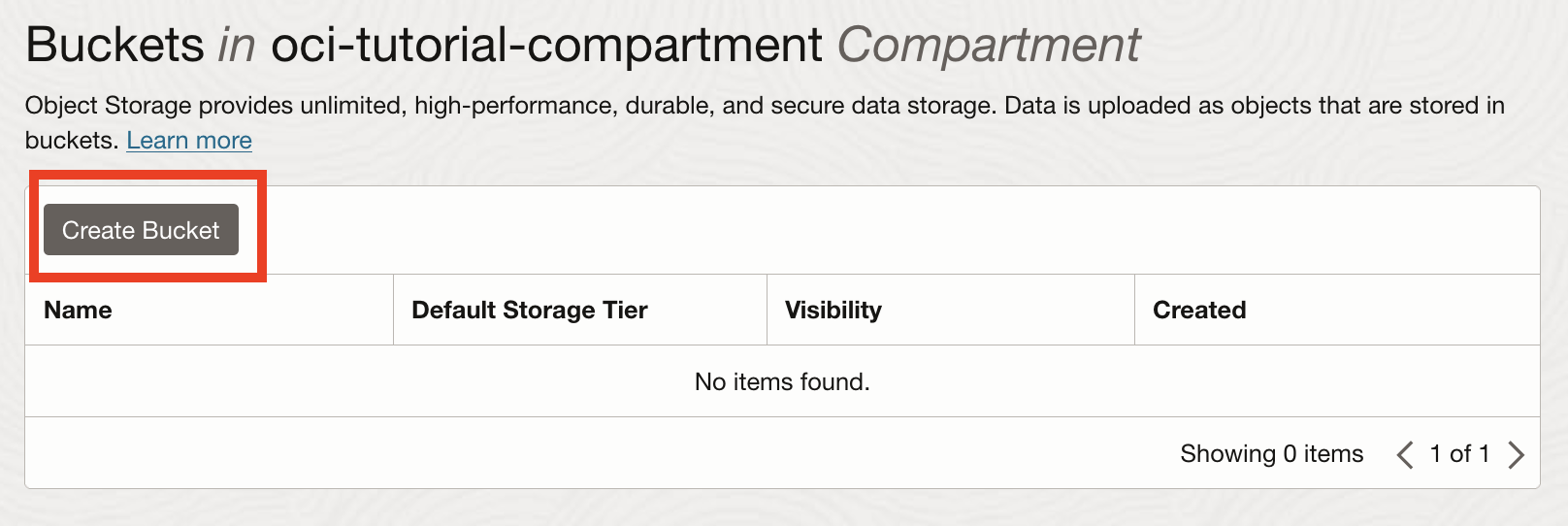
Task: Click the Create Bucket button
Action: pyautogui.click(x=141, y=230)
